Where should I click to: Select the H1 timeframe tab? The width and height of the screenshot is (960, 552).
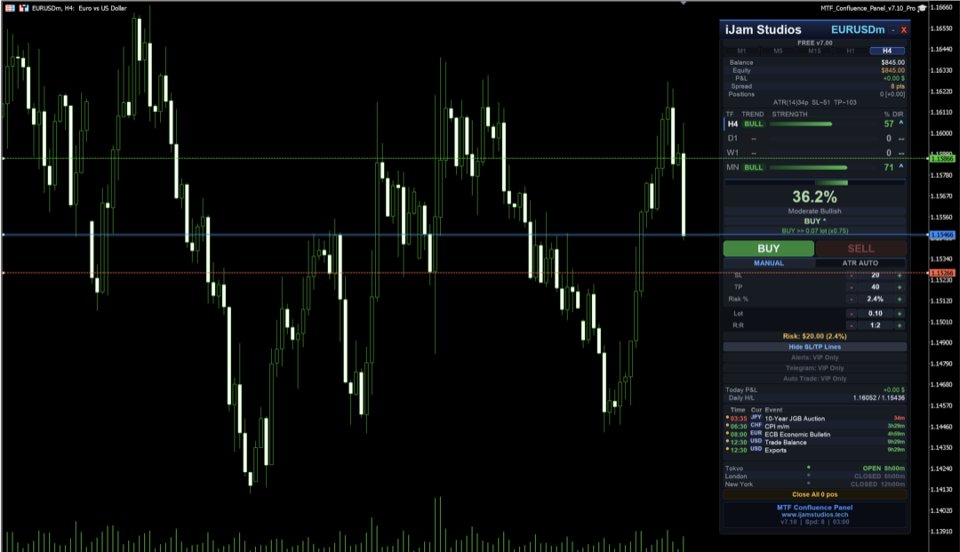tap(850, 51)
